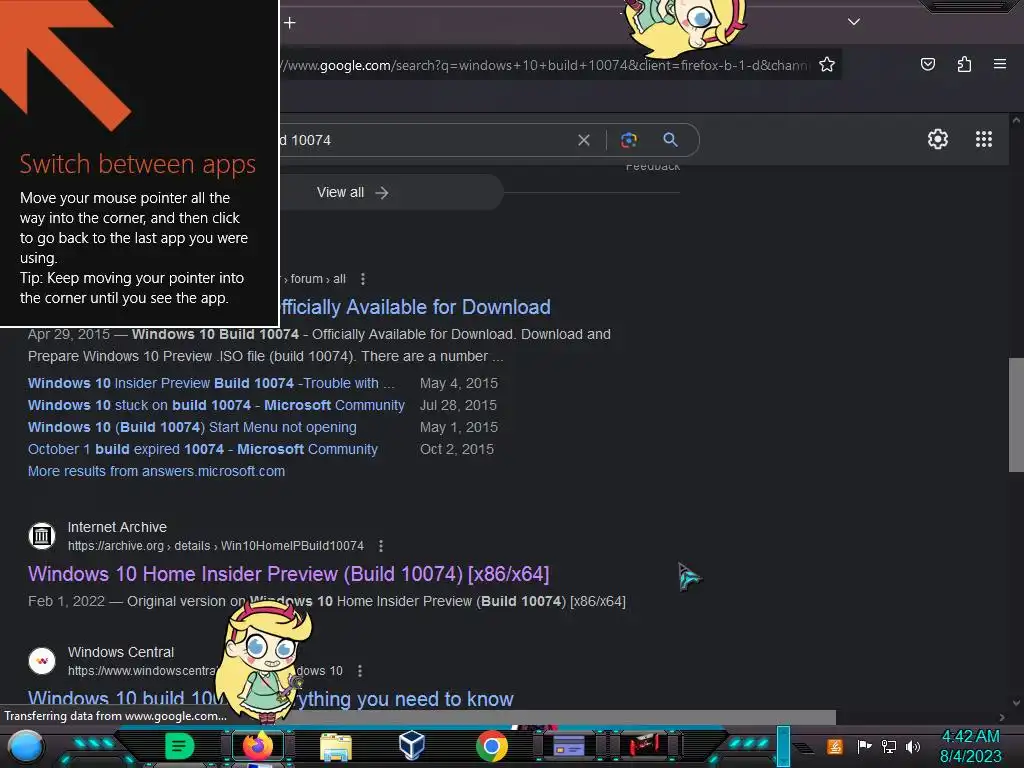Open the Save to Pocket icon
The height and width of the screenshot is (768, 1024).
tap(927, 64)
